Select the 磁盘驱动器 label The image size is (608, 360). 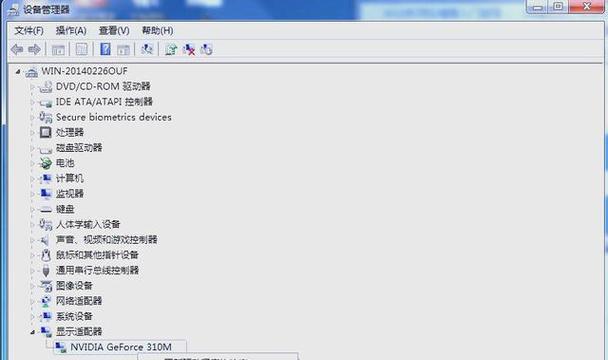click(79, 148)
